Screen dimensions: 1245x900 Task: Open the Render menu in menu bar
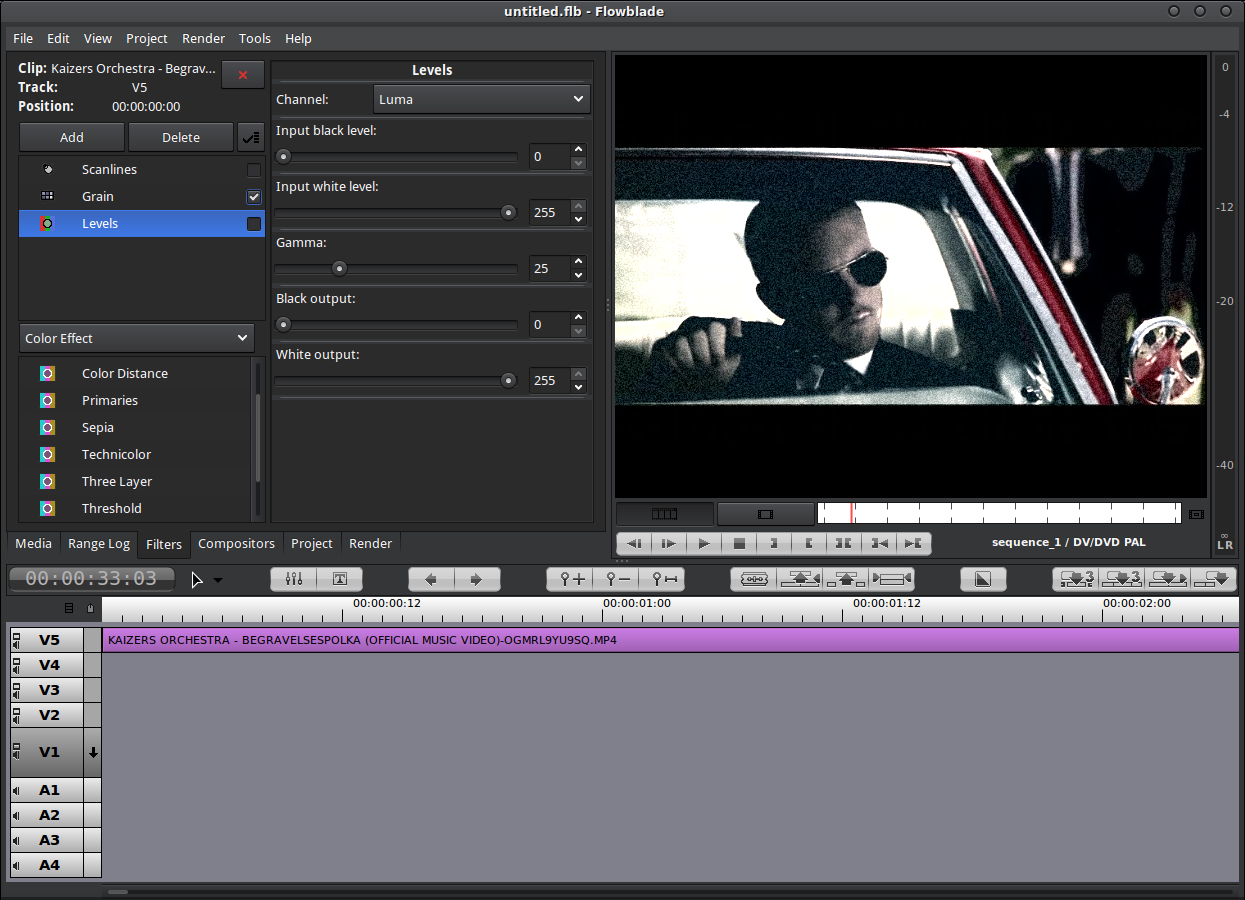coord(203,38)
